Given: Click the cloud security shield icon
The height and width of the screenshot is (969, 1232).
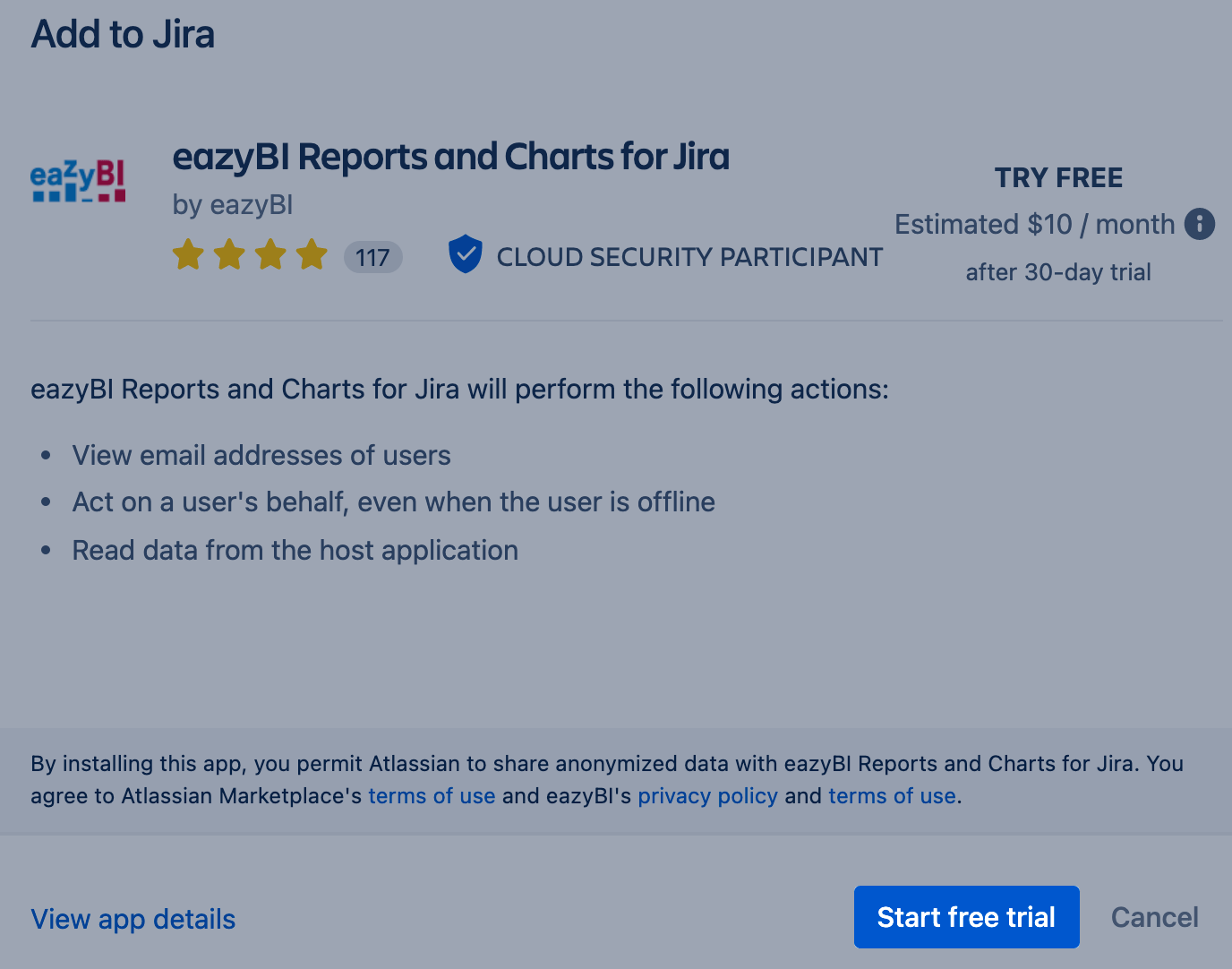Looking at the screenshot, I should tap(466, 254).
